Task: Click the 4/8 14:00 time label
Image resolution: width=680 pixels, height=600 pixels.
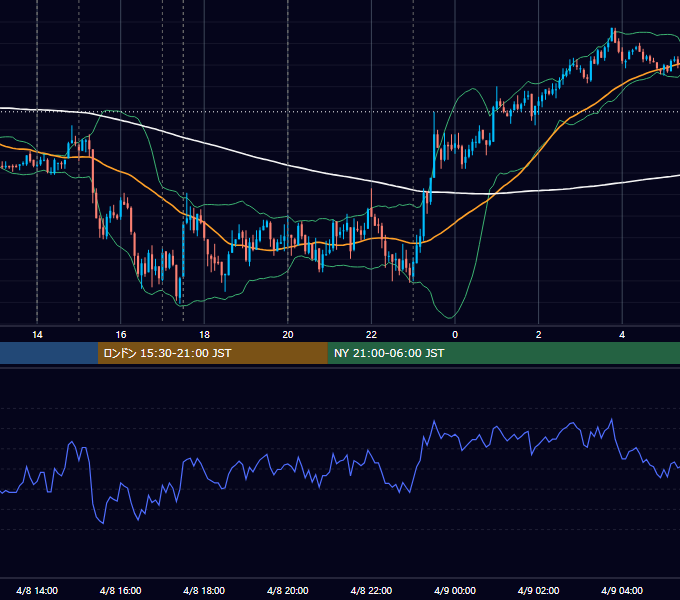Action: [x=37, y=590]
